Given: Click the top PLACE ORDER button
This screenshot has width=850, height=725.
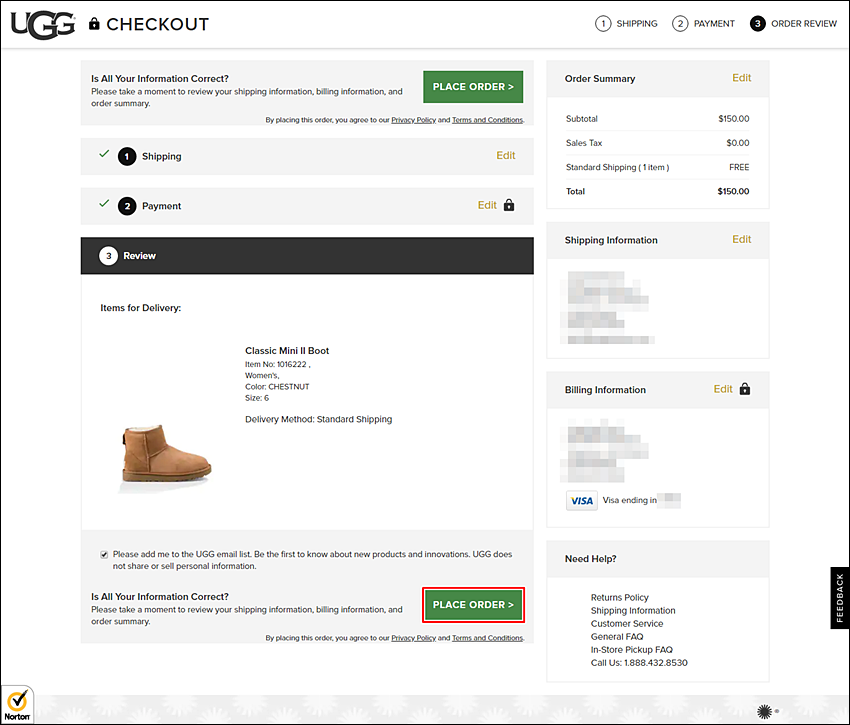Looking at the screenshot, I should click(x=473, y=87).
